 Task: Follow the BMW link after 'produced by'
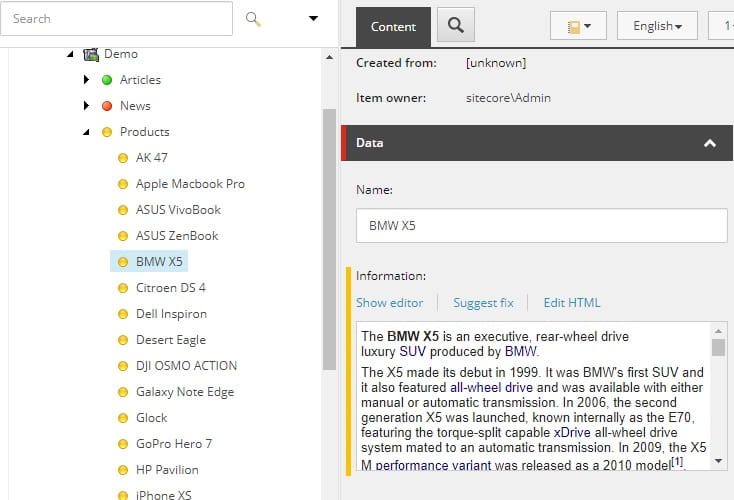[521, 352]
